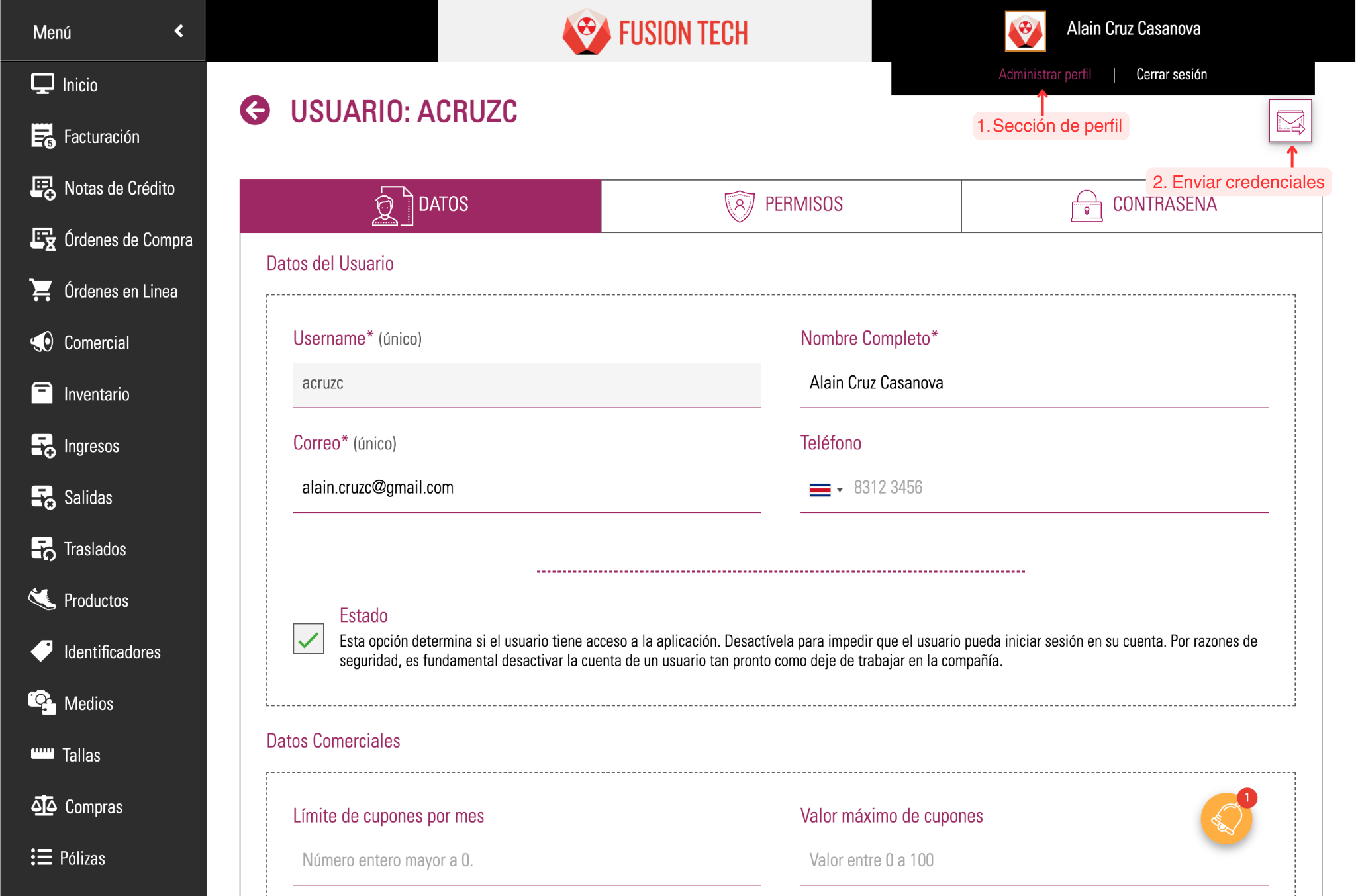
Task: Click the Administrar perfil link
Action: point(1044,74)
